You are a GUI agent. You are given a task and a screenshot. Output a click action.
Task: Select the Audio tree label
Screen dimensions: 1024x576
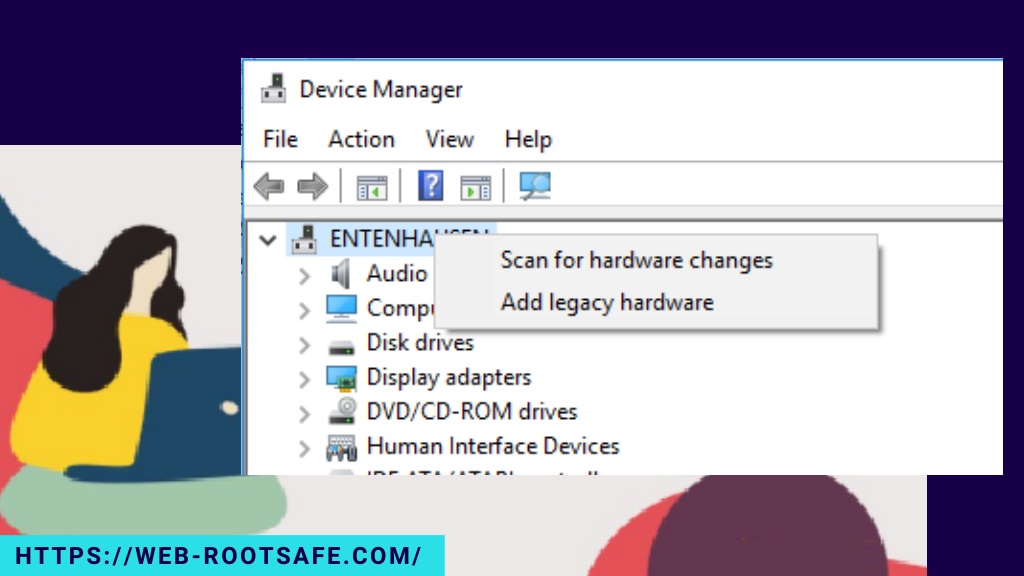pos(397,274)
